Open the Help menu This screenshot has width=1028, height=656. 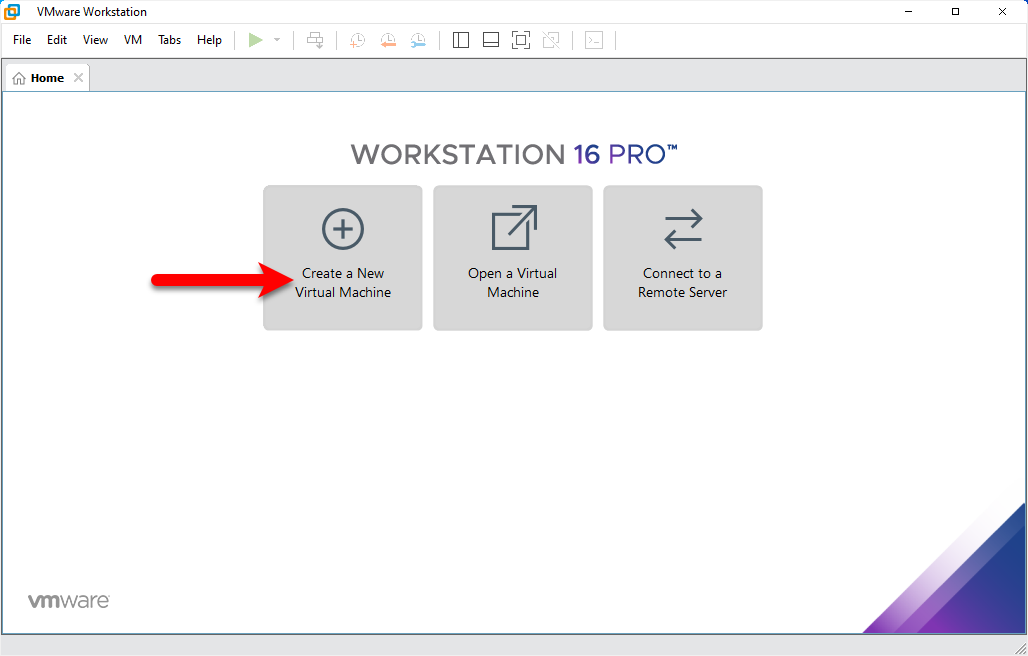(209, 40)
